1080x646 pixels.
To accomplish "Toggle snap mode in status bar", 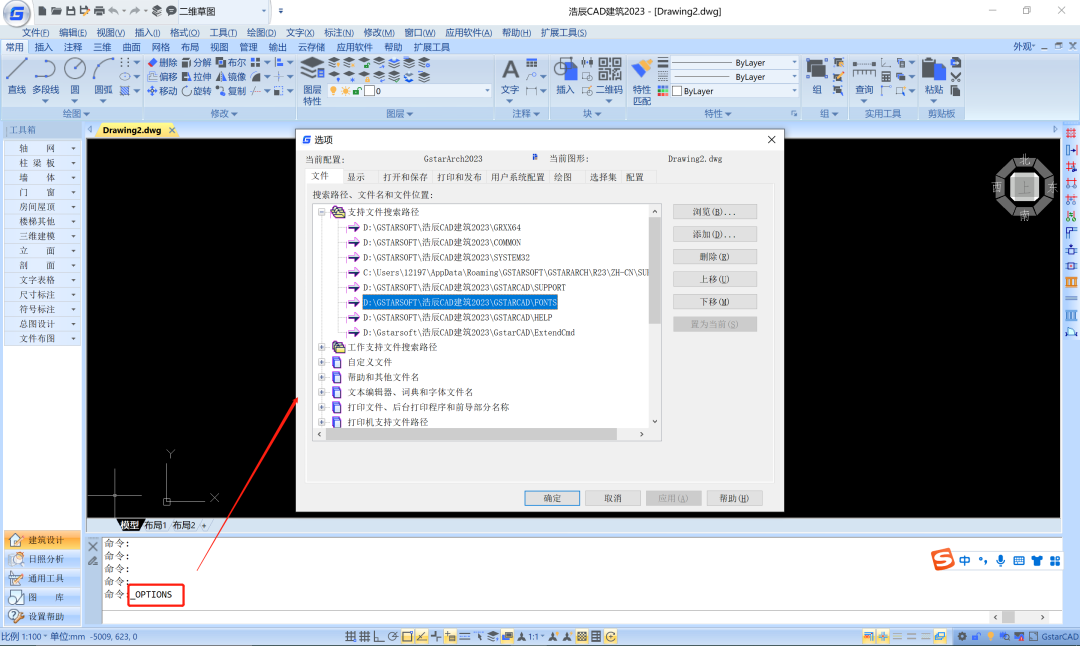I will (351, 636).
